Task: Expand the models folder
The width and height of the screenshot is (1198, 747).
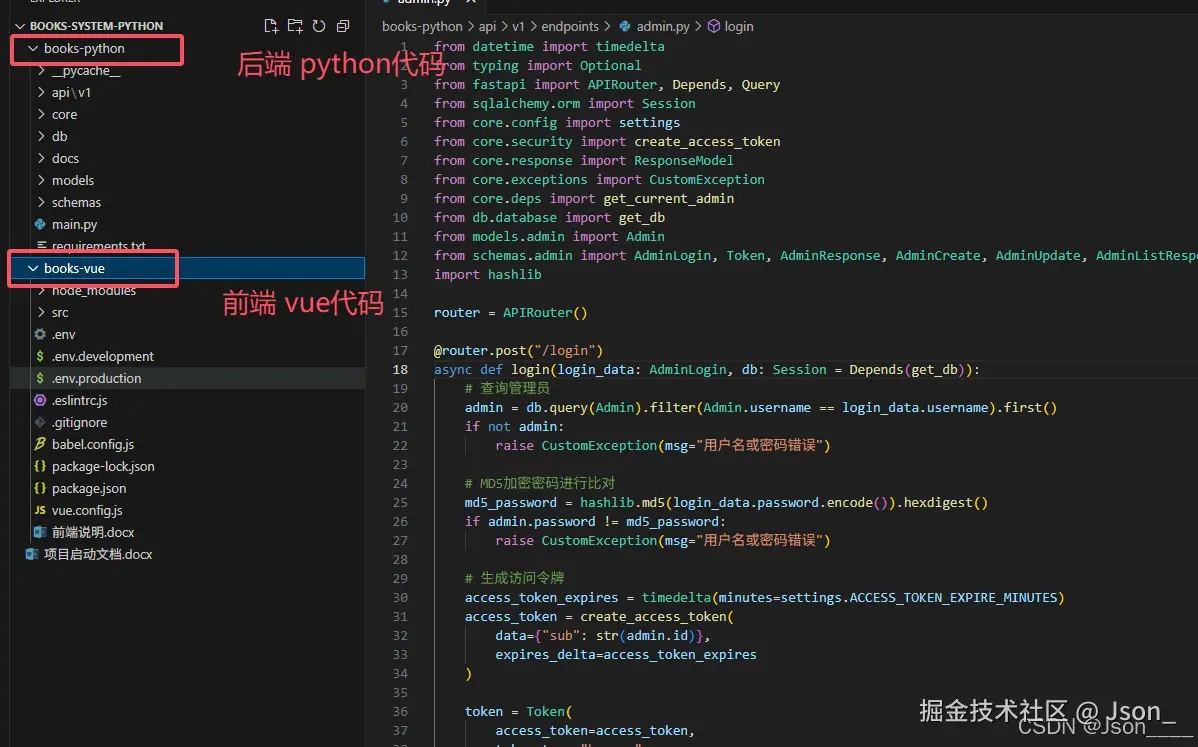Action: (41, 180)
